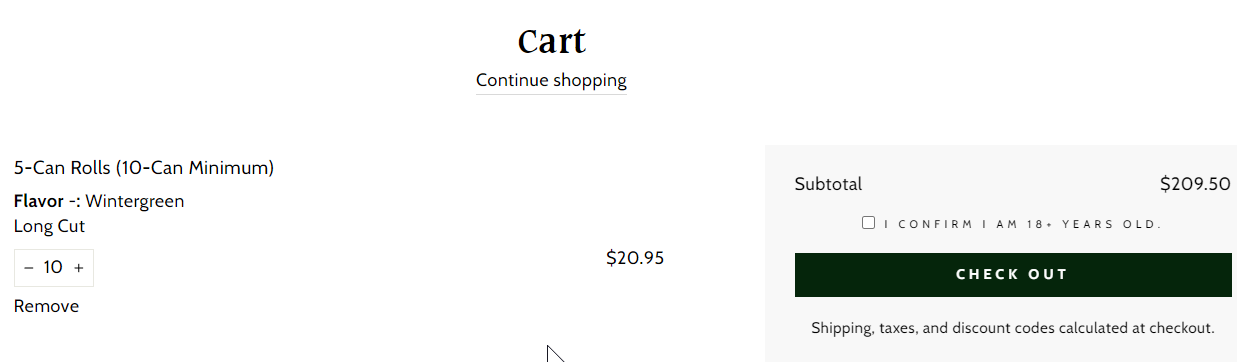Screen dimensions: 1237x362
Task: Tick the 18+ age confirmation checkbox
Action: pos(869,223)
